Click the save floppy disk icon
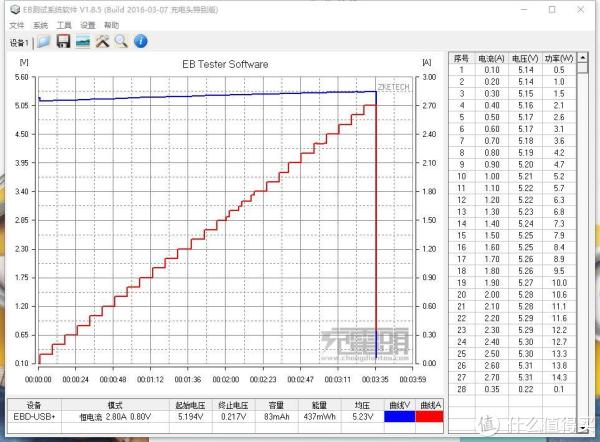 [64, 41]
